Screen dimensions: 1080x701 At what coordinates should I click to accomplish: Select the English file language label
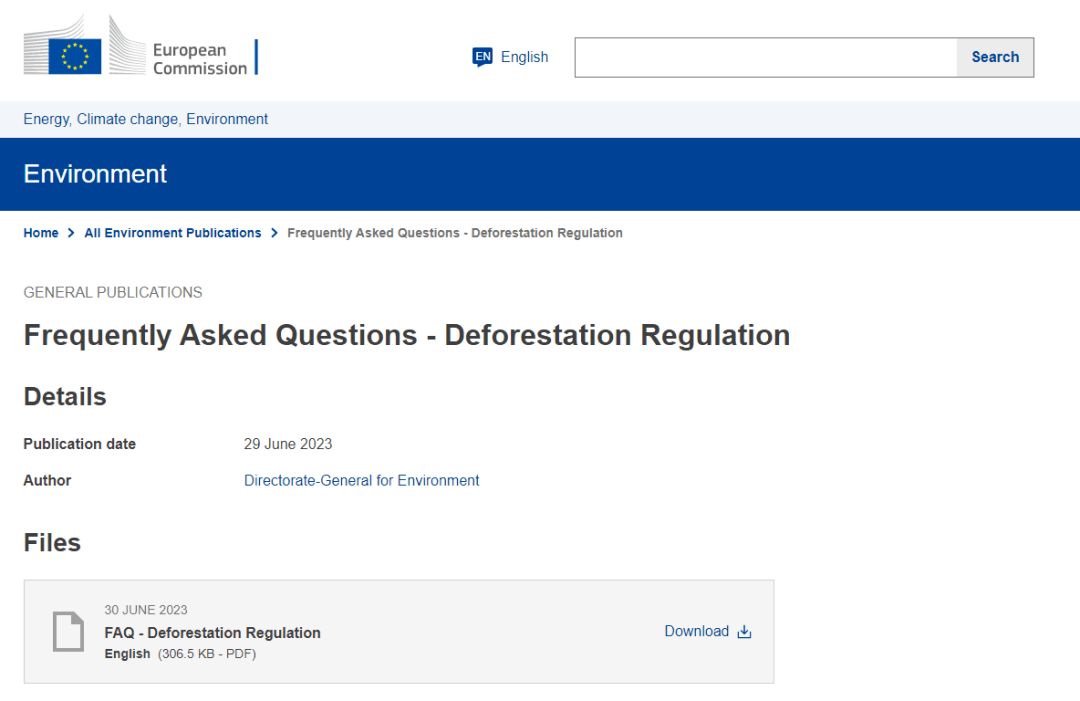click(x=127, y=654)
